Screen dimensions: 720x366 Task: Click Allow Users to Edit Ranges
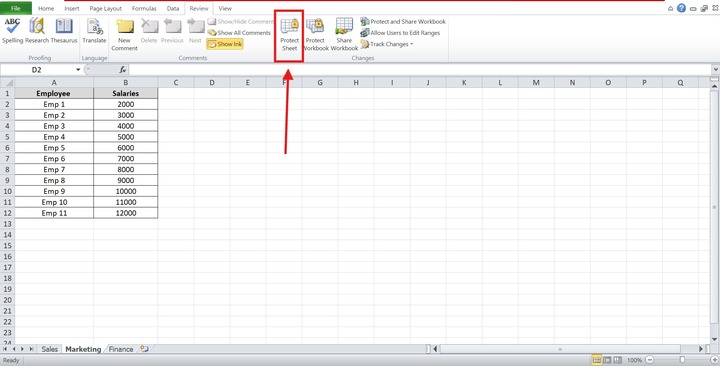coord(400,33)
